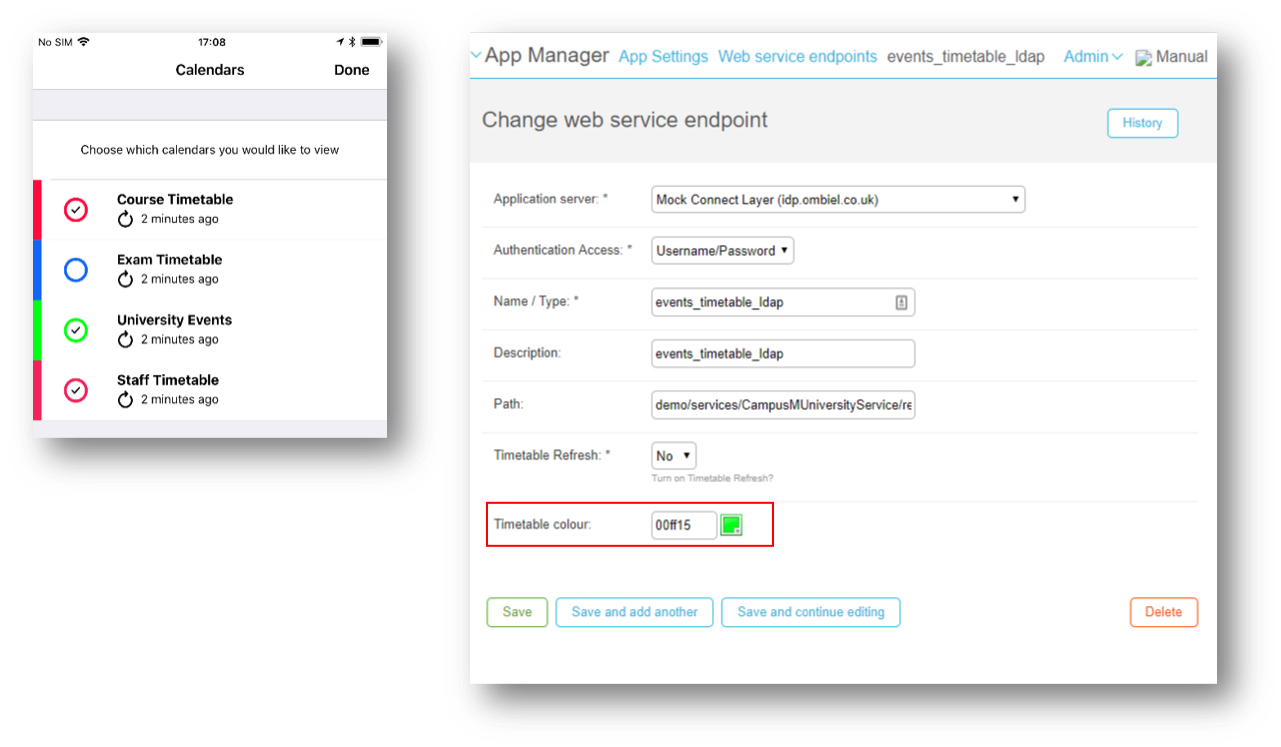
Task: Click the Wi-Fi icon in the phone status bar
Action: (x=83, y=42)
